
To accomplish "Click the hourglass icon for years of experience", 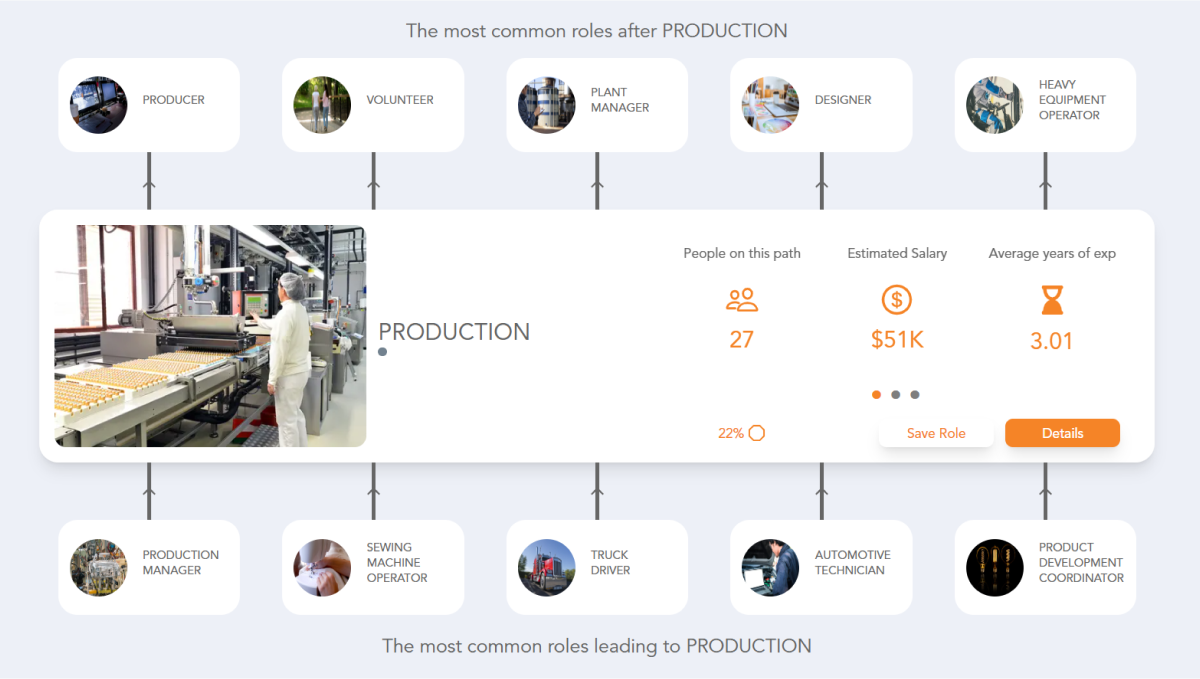I will pyautogui.click(x=1051, y=299).
